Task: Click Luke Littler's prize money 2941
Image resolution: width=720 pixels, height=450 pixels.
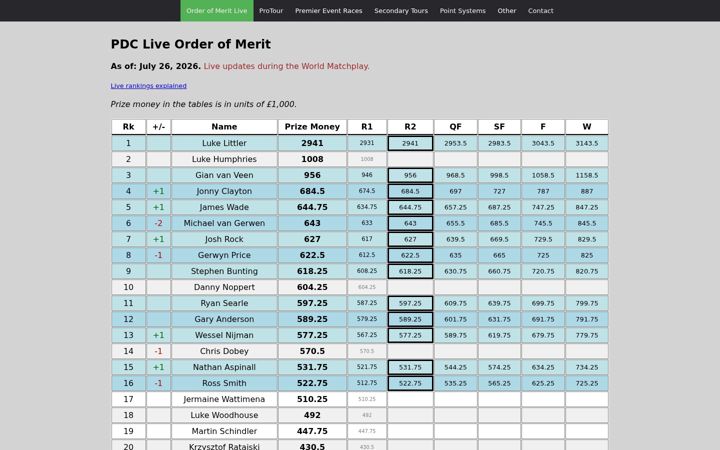Action: click(312, 143)
